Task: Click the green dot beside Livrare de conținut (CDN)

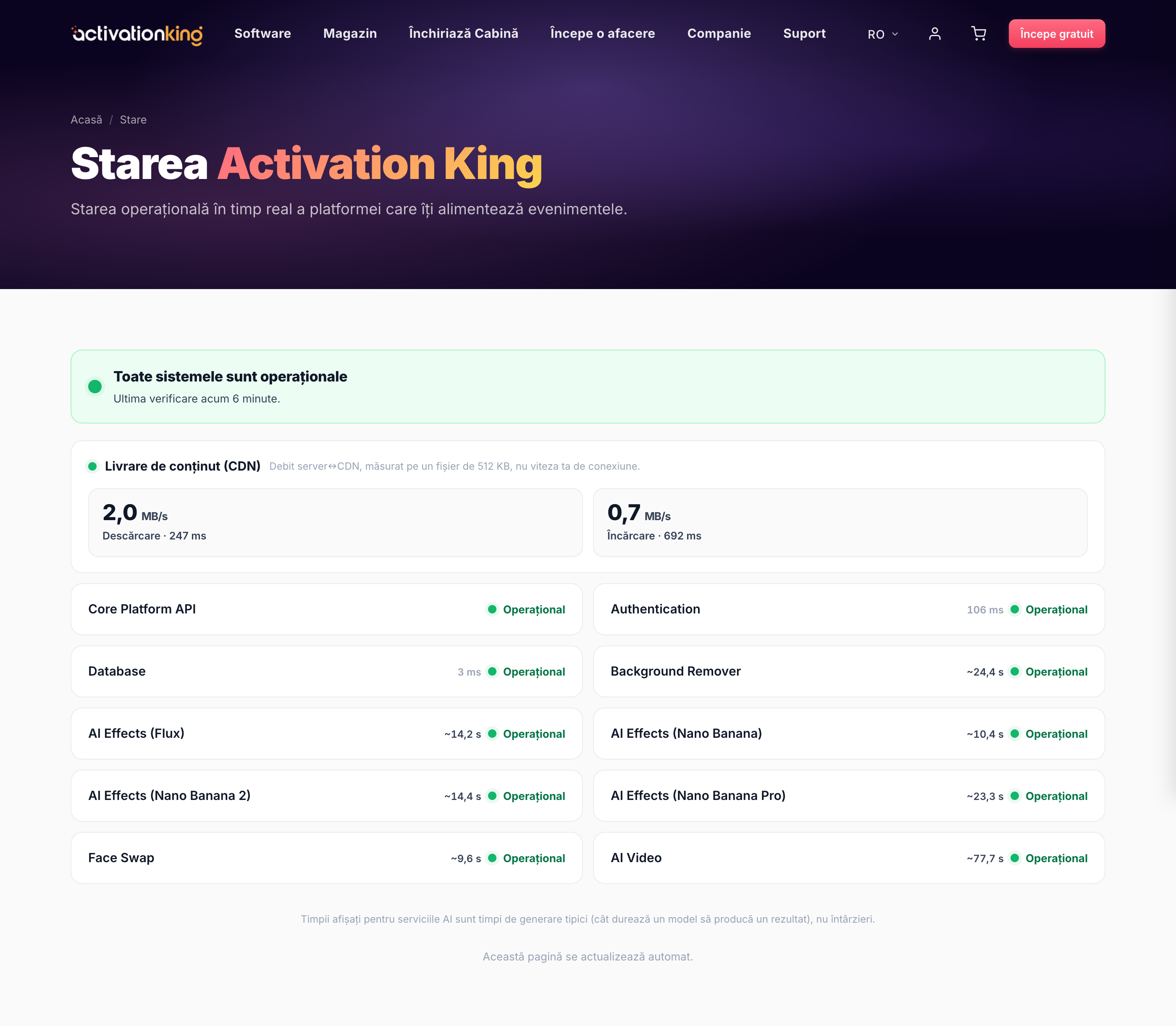Action: (92, 466)
